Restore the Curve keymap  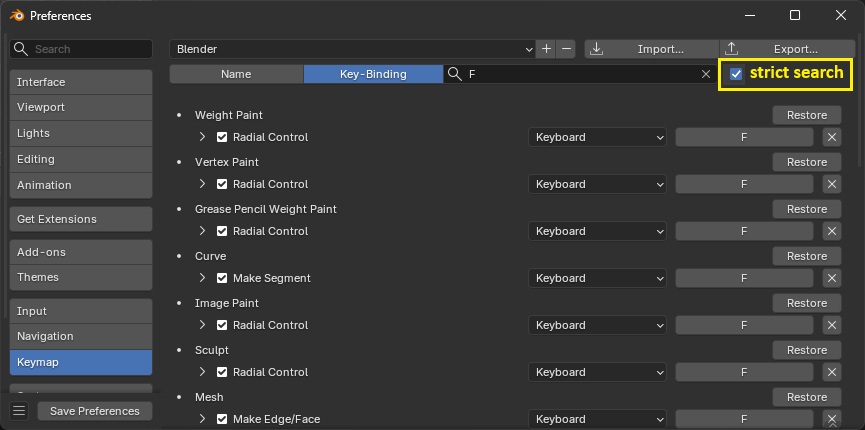807,256
